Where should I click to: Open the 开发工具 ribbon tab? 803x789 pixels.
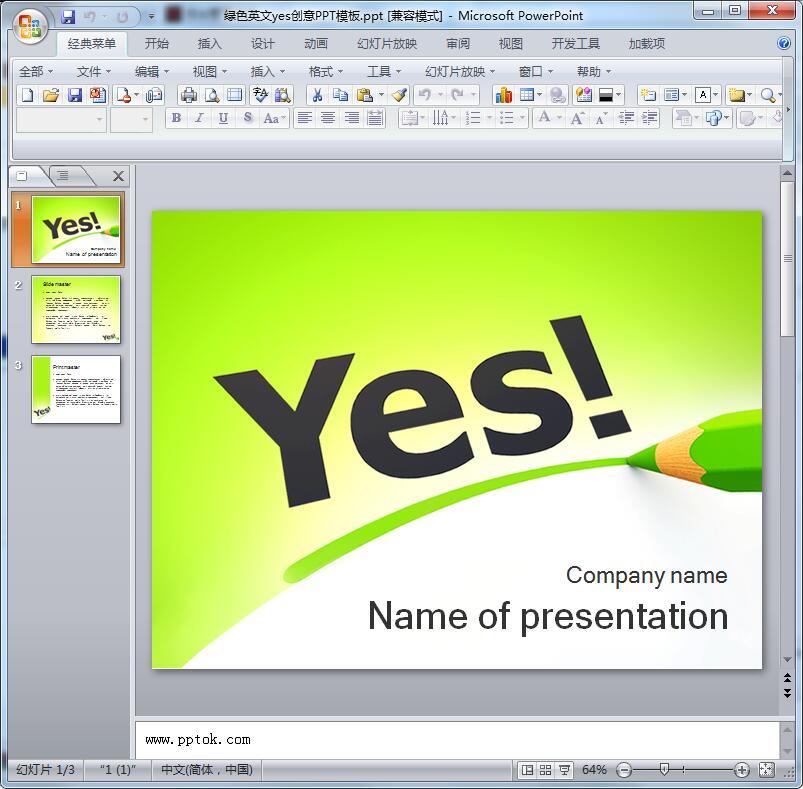click(576, 44)
